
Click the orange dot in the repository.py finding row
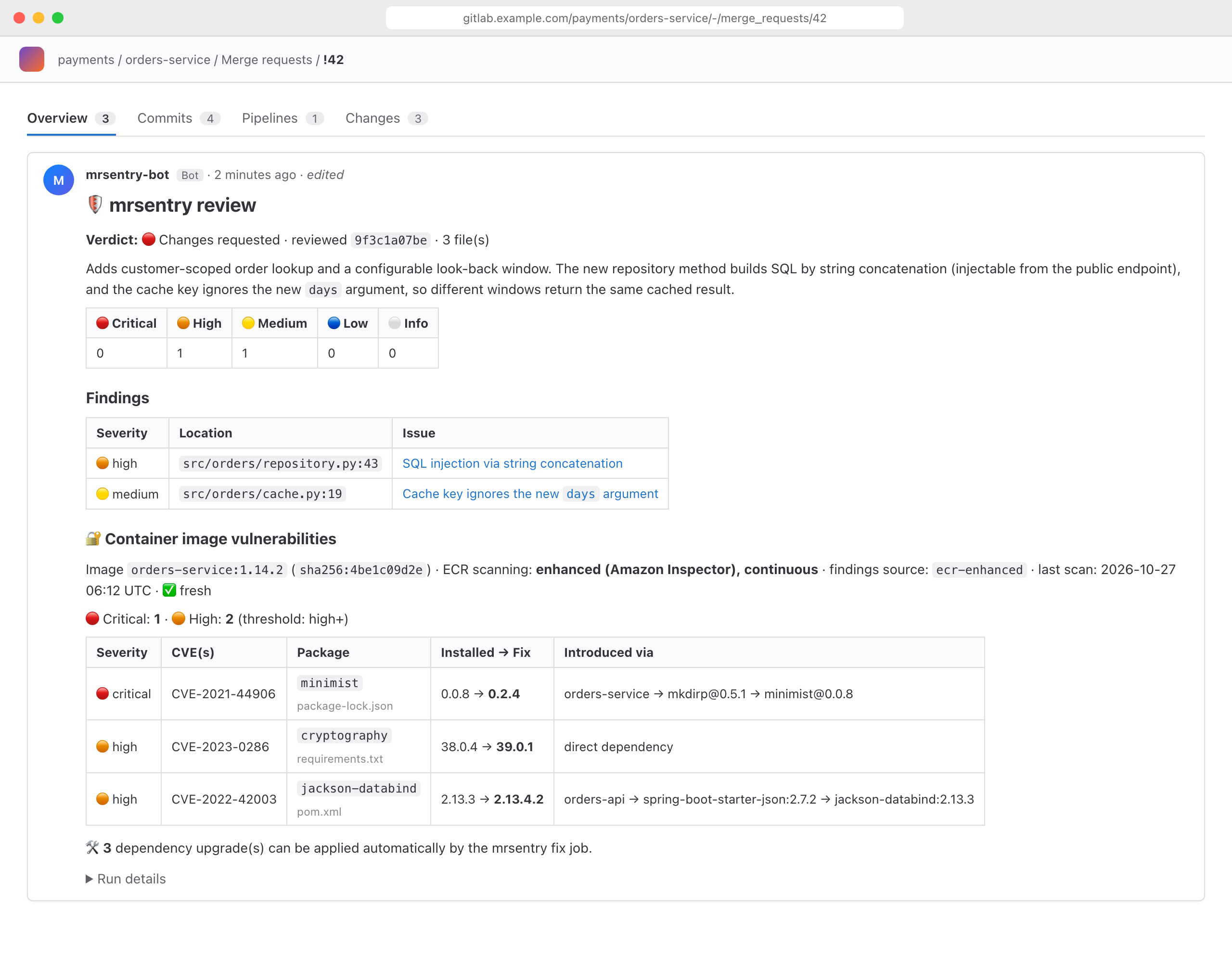tap(103, 463)
